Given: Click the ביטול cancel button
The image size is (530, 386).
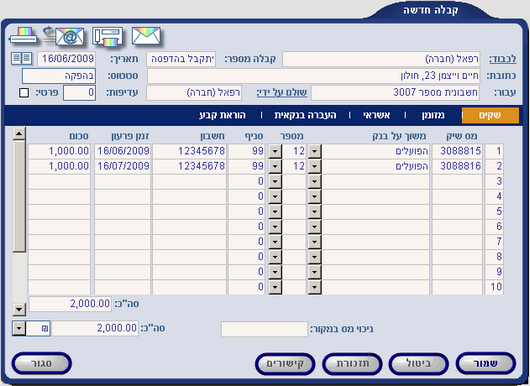Looking at the screenshot, I should click(x=418, y=364).
